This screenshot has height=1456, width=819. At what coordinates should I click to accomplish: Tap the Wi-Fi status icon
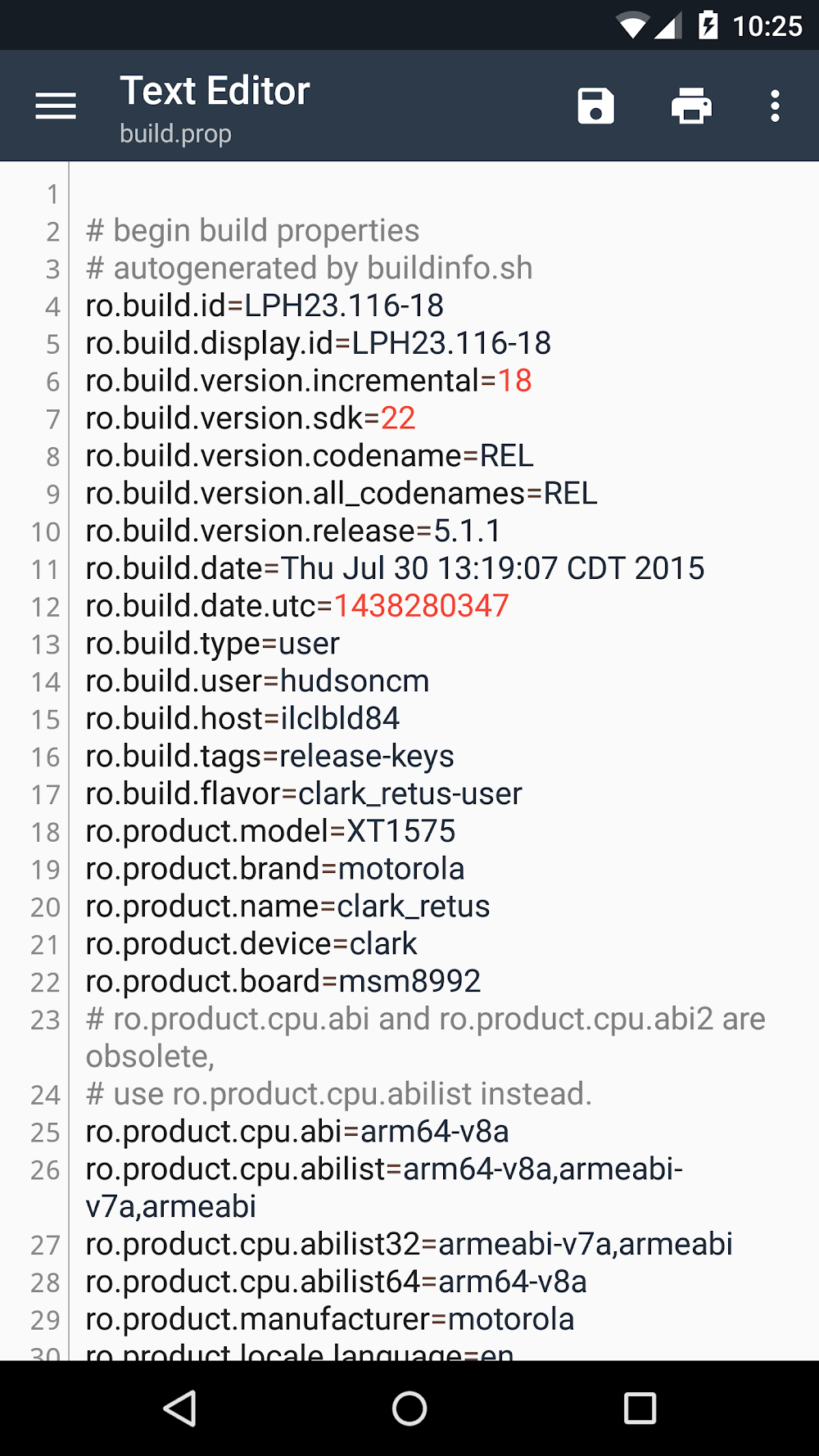[x=632, y=26]
